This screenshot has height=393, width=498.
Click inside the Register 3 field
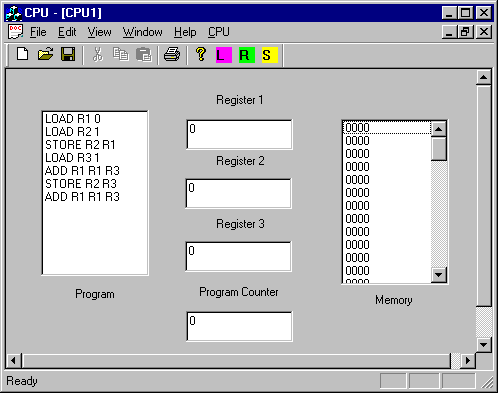(239, 256)
